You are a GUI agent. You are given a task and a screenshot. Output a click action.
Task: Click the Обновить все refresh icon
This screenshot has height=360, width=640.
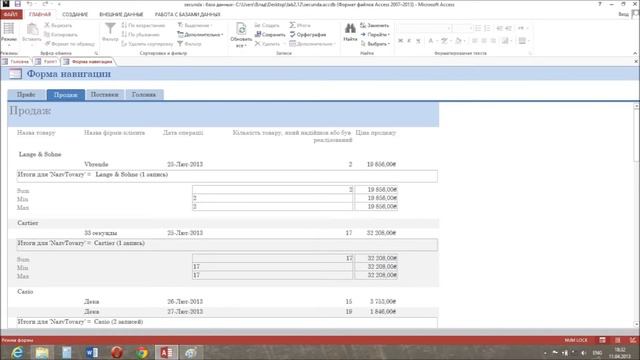pos(241,29)
